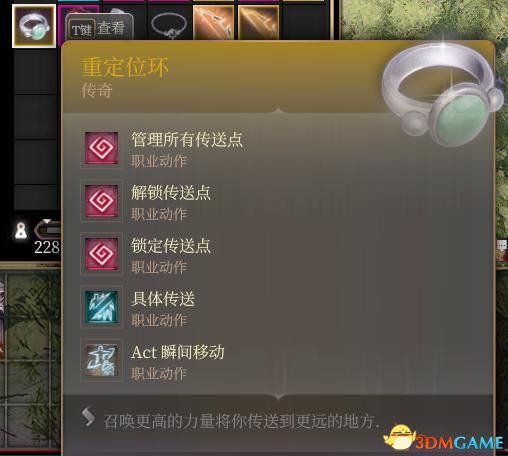Click the 解锁传送点 action label
The image size is (508, 456).
(171, 193)
